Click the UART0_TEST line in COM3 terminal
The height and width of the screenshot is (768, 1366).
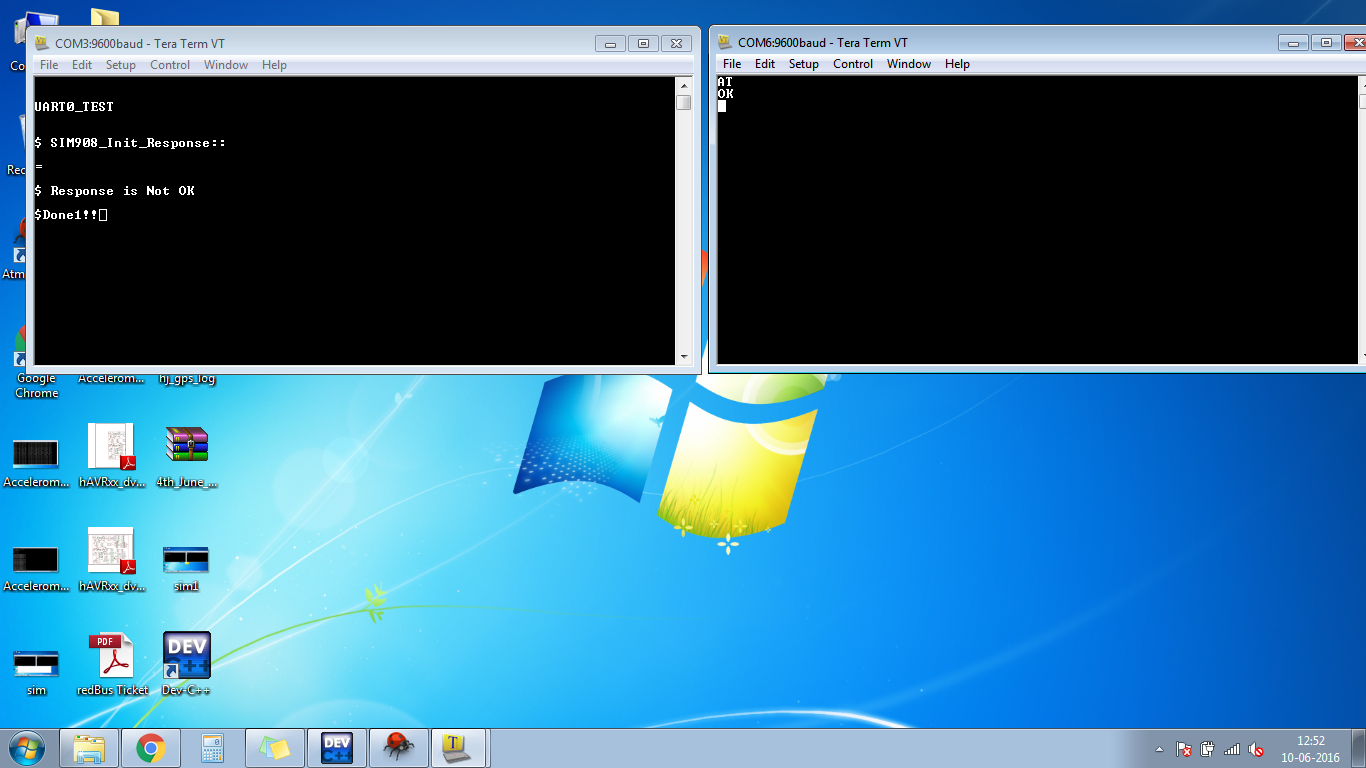tap(74, 107)
